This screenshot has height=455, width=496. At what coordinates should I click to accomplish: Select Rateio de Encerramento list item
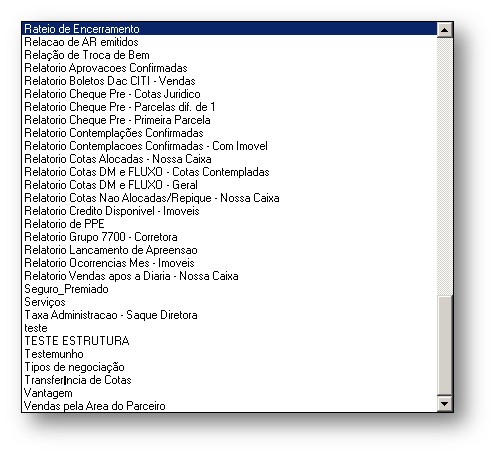(229, 29)
